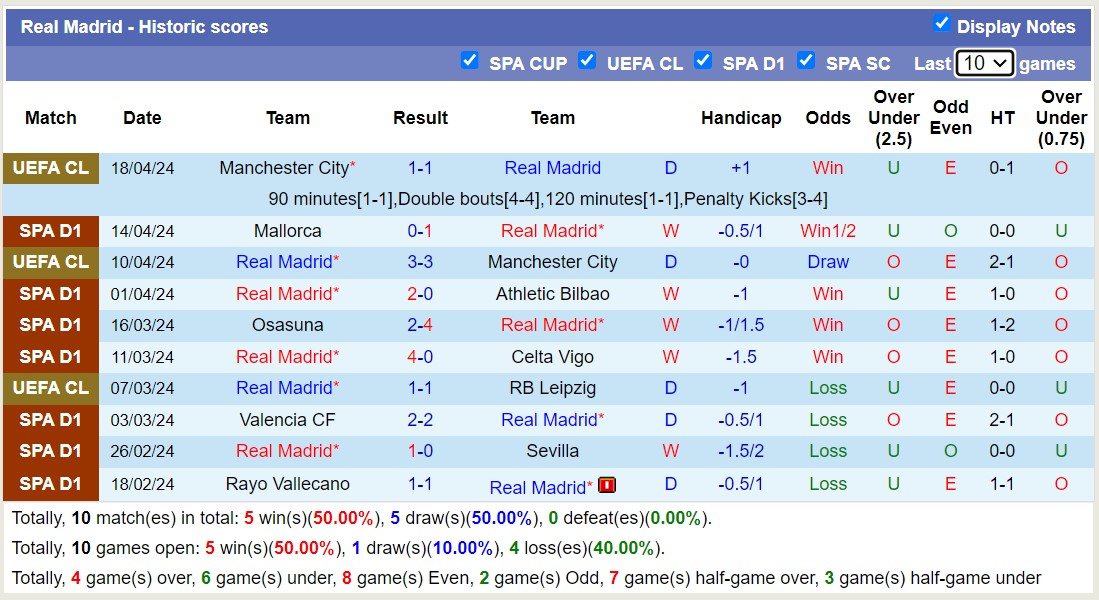Click the 3-3 result against Manchester City
Image resolution: width=1099 pixels, height=600 pixels.
tap(420, 262)
